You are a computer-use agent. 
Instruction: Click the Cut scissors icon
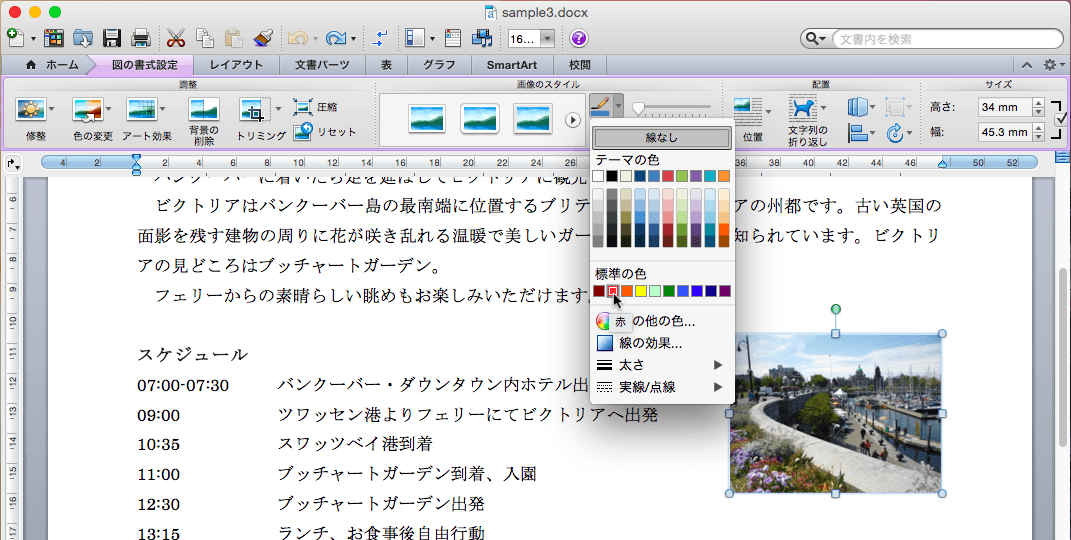(x=176, y=39)
